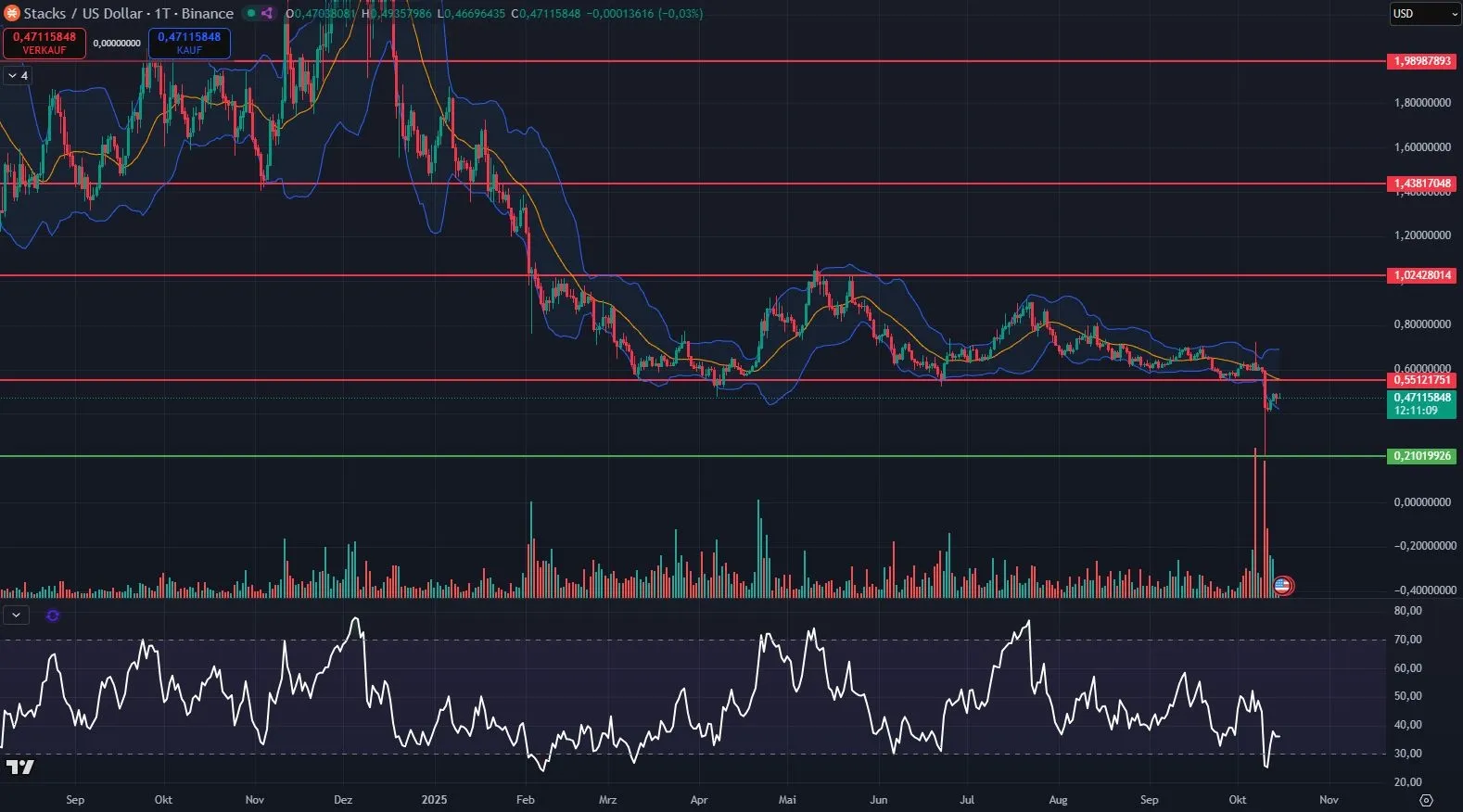Open chart settings hexagon gear icon

click(1426, 800)
